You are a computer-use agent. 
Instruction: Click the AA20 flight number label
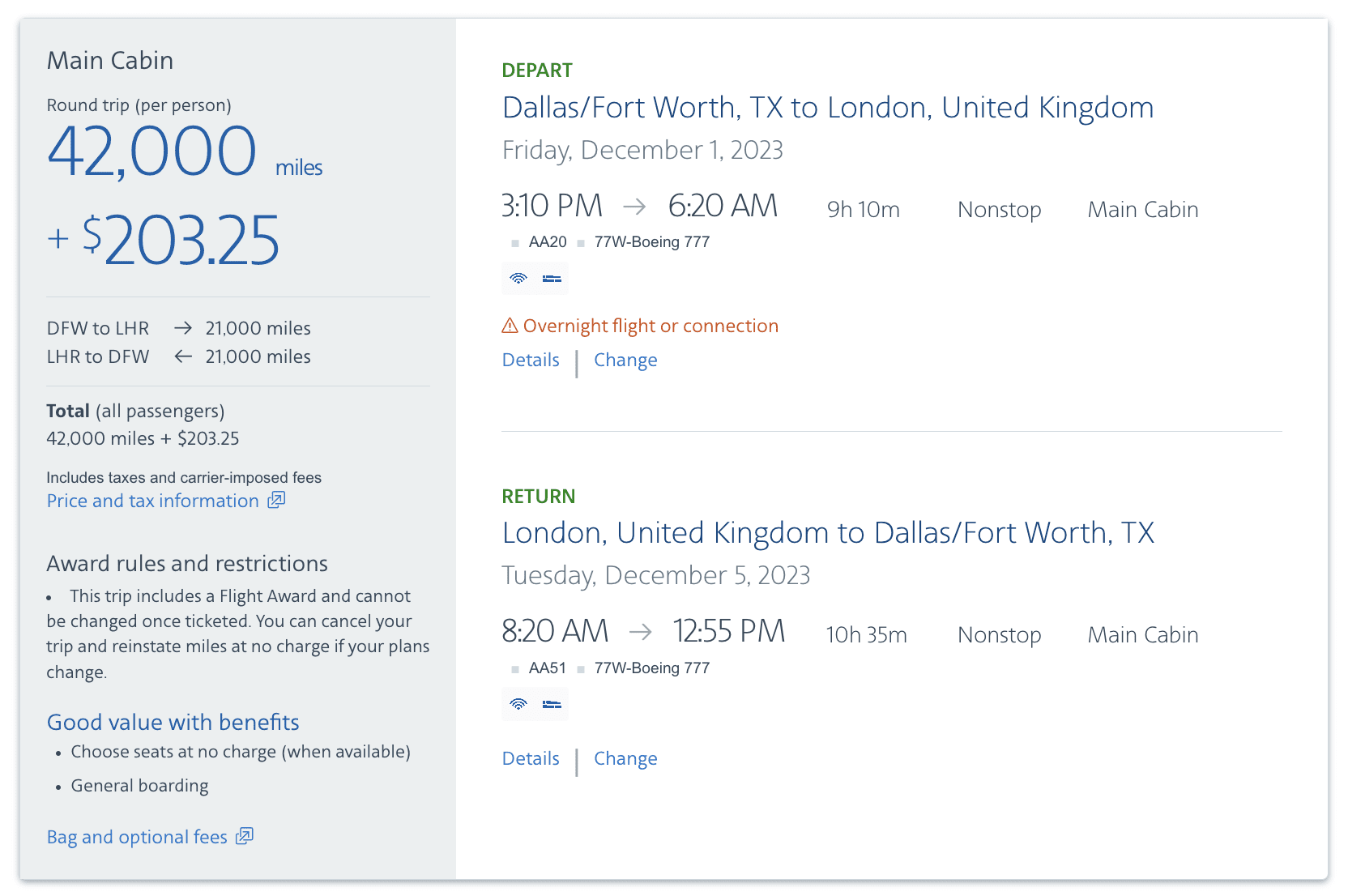click(547, 241)
